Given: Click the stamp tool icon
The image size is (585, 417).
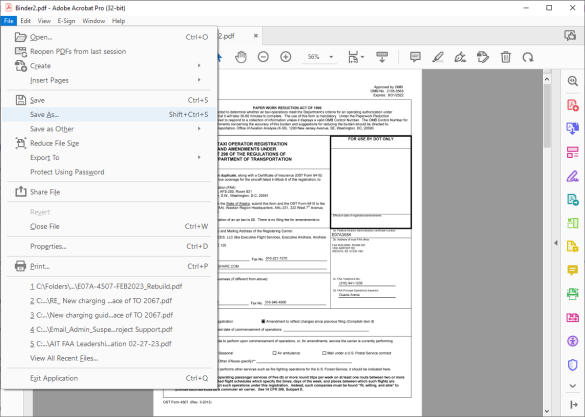Looking at the screenshot, I should pyautogui.click(x=483, y=57).
